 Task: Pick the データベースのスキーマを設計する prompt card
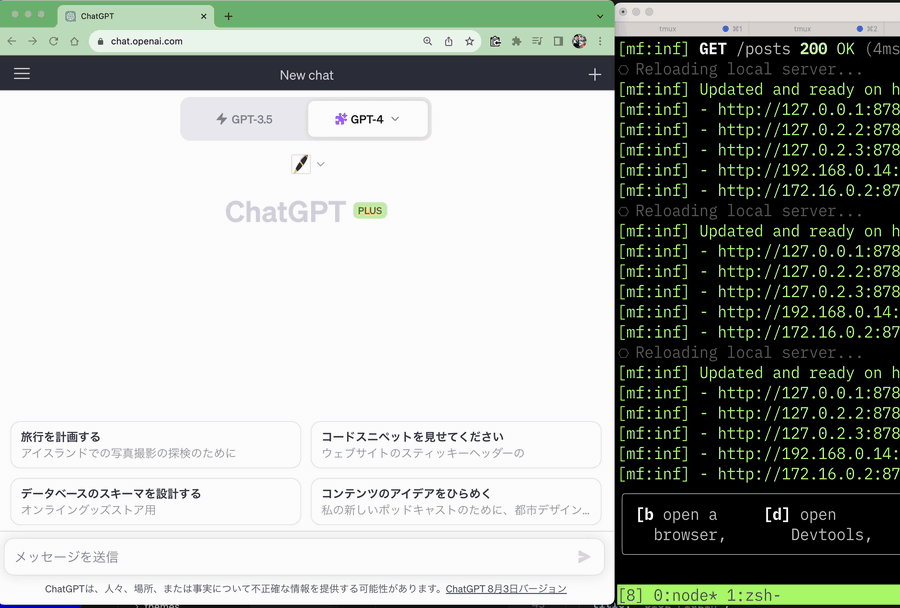point(155,501)
